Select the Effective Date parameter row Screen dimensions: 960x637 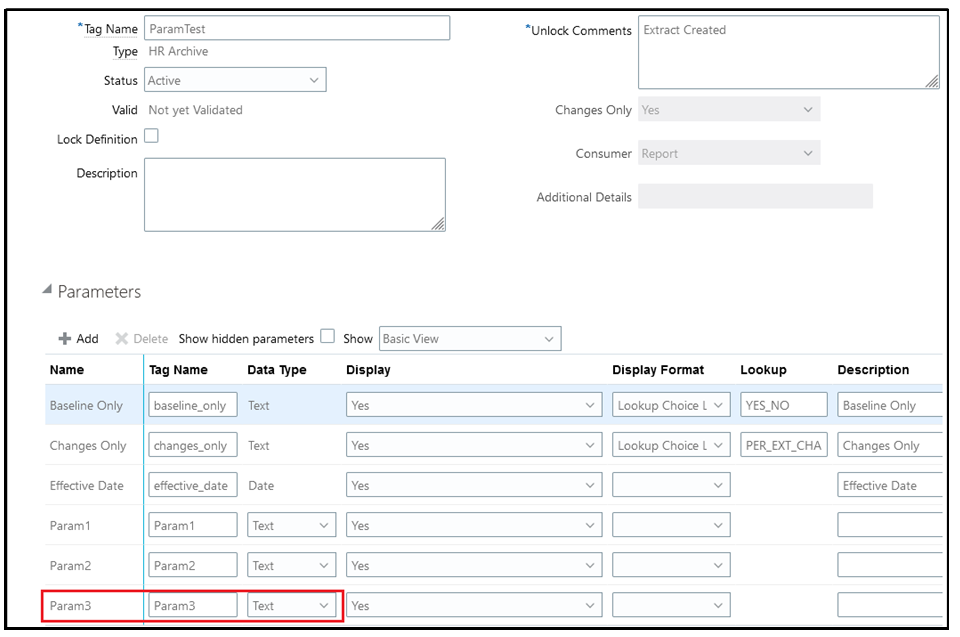tap(87, 485)
